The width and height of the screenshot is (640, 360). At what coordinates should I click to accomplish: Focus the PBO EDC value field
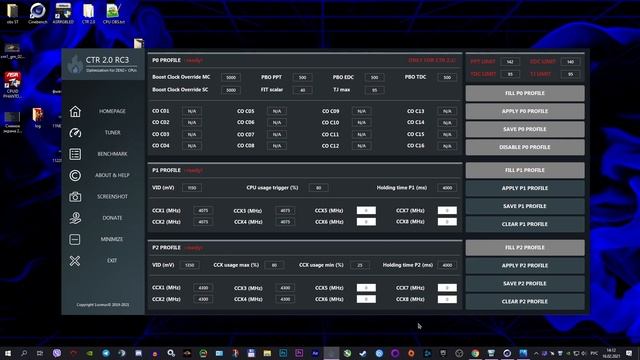pyautogui.click(x=374, y=77)
